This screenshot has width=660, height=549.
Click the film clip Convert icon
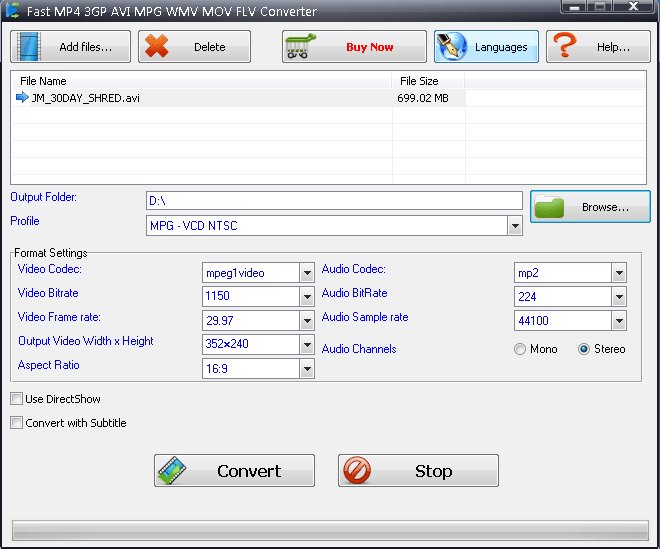click(x=172, y=471)
